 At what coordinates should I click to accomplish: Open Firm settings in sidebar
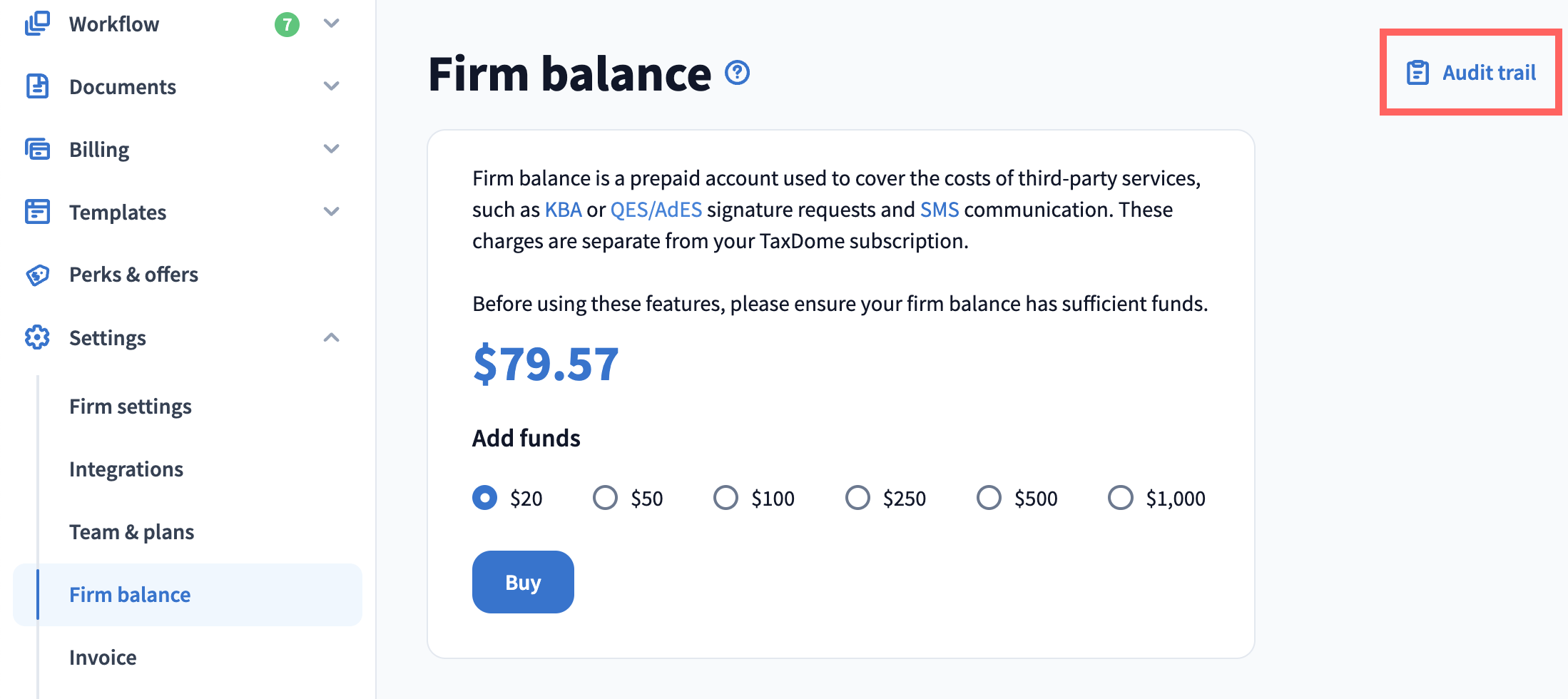tap(131, 407)
